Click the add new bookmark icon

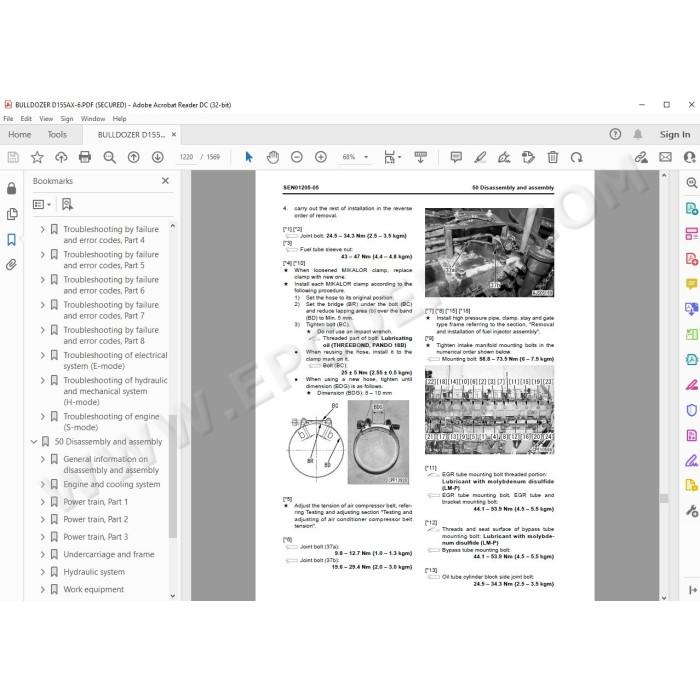67,204
